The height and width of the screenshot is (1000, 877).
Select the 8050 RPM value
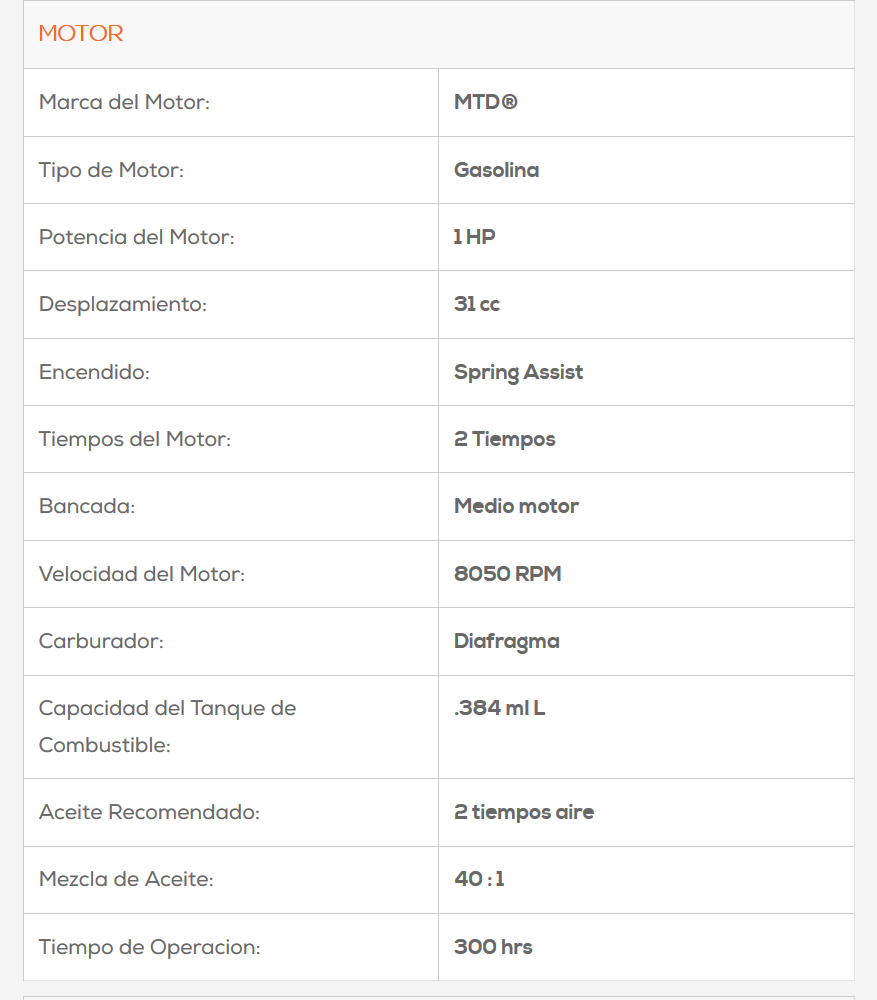pos(507,574)
